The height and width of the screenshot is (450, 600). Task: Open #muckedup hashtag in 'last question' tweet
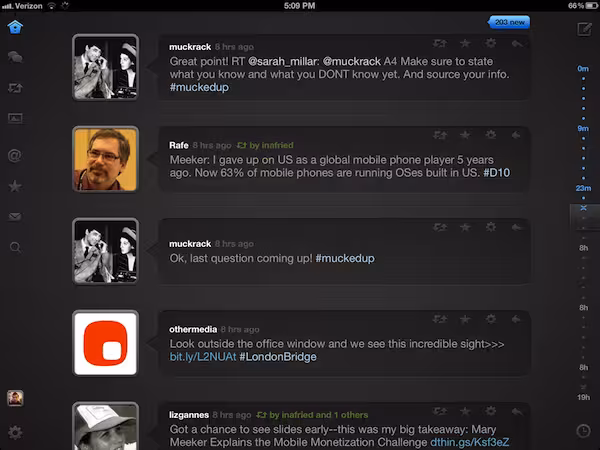(x=345, y=258)
